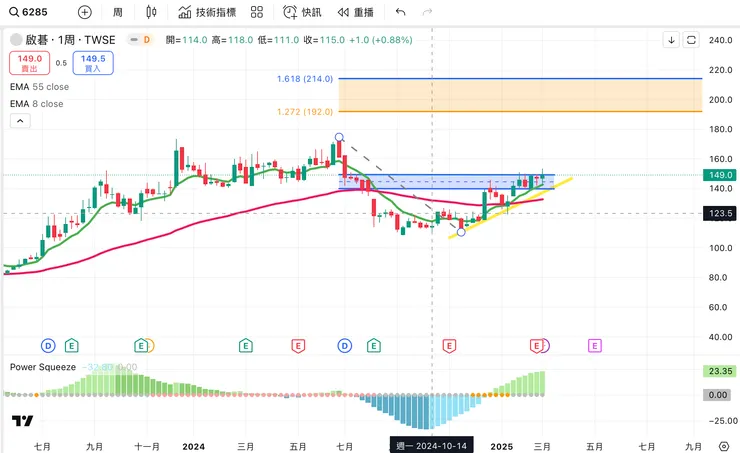Toggle fullscreen chart view icon
The width and height of the screenshot is (740, 453).
point(691,40)
